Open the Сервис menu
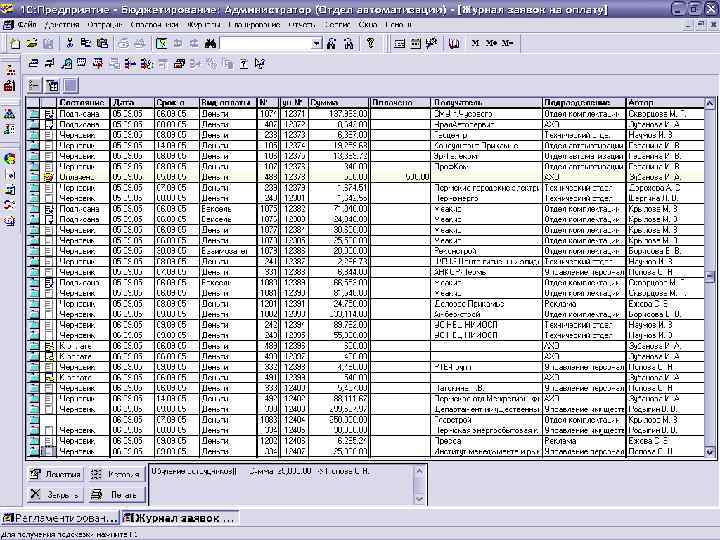Image resolution: width=720 pixels, height=540 pixels. [337, 25]
